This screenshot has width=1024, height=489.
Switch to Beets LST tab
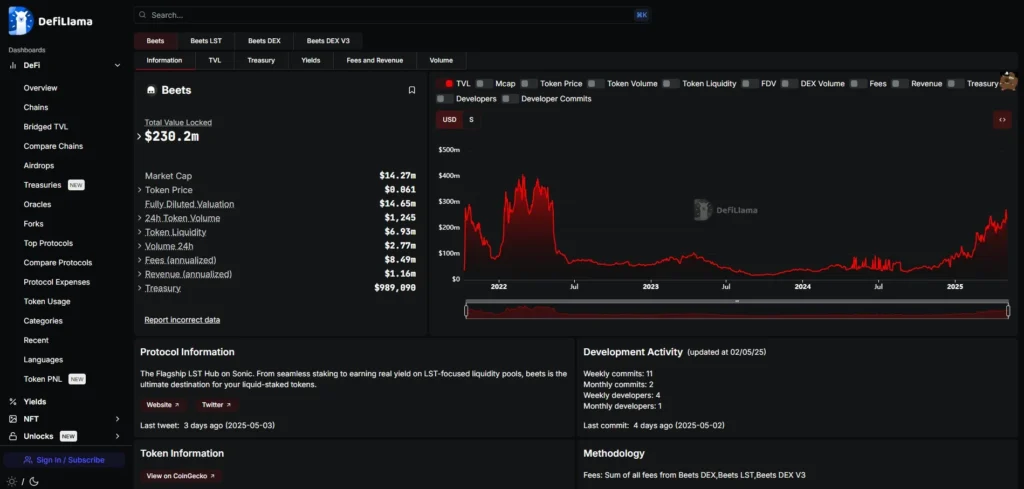(x=206, y=40)
